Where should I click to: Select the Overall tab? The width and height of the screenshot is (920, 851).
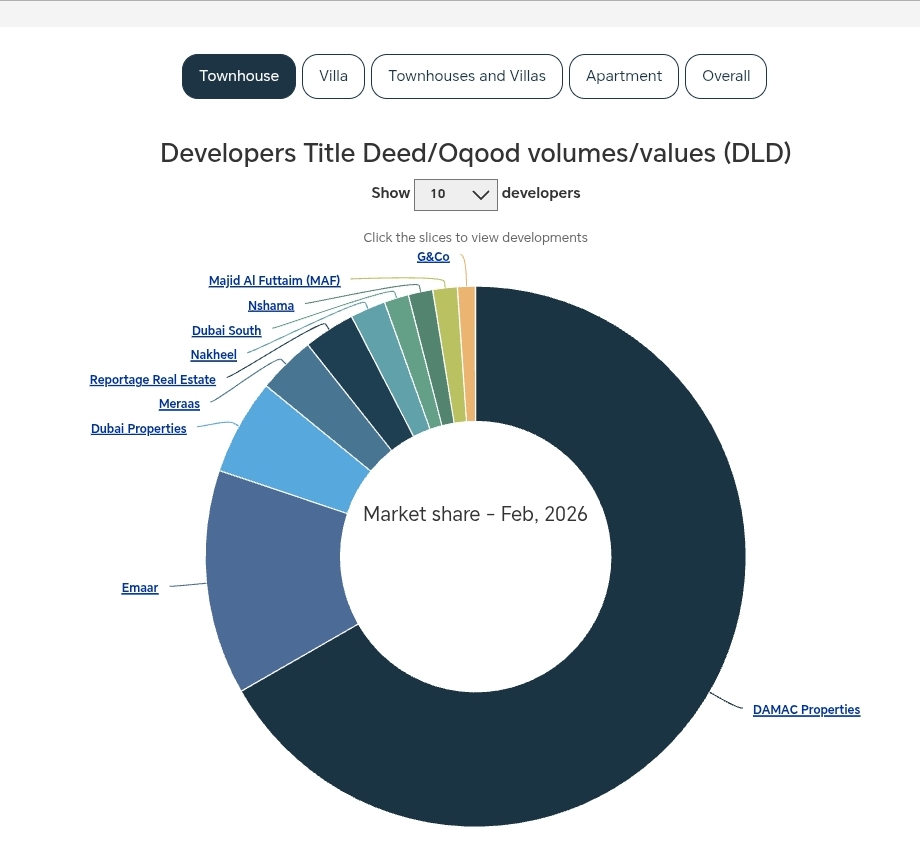coord(726,76)
